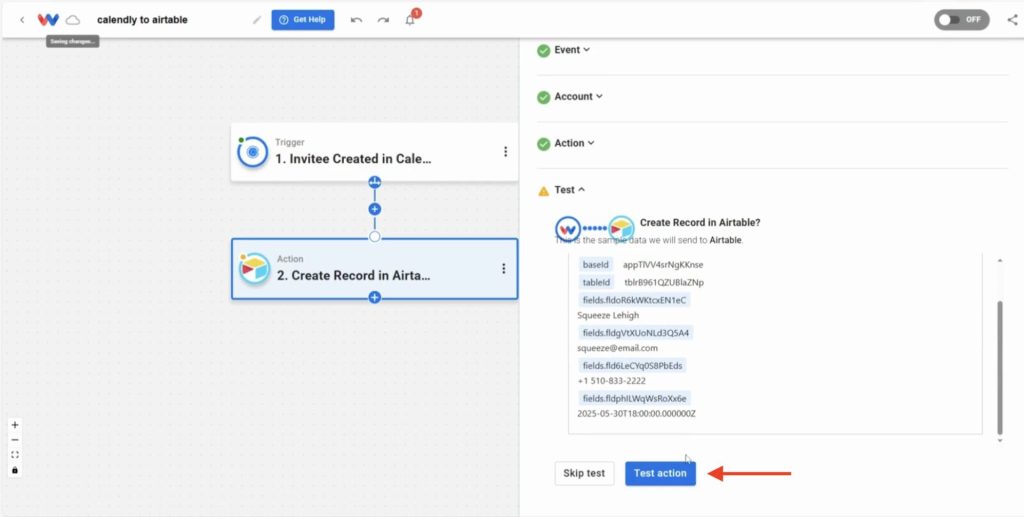Click fields.fldgVtXUoNLd3Q5A4 tag
1024x517 pixels.
635,333
